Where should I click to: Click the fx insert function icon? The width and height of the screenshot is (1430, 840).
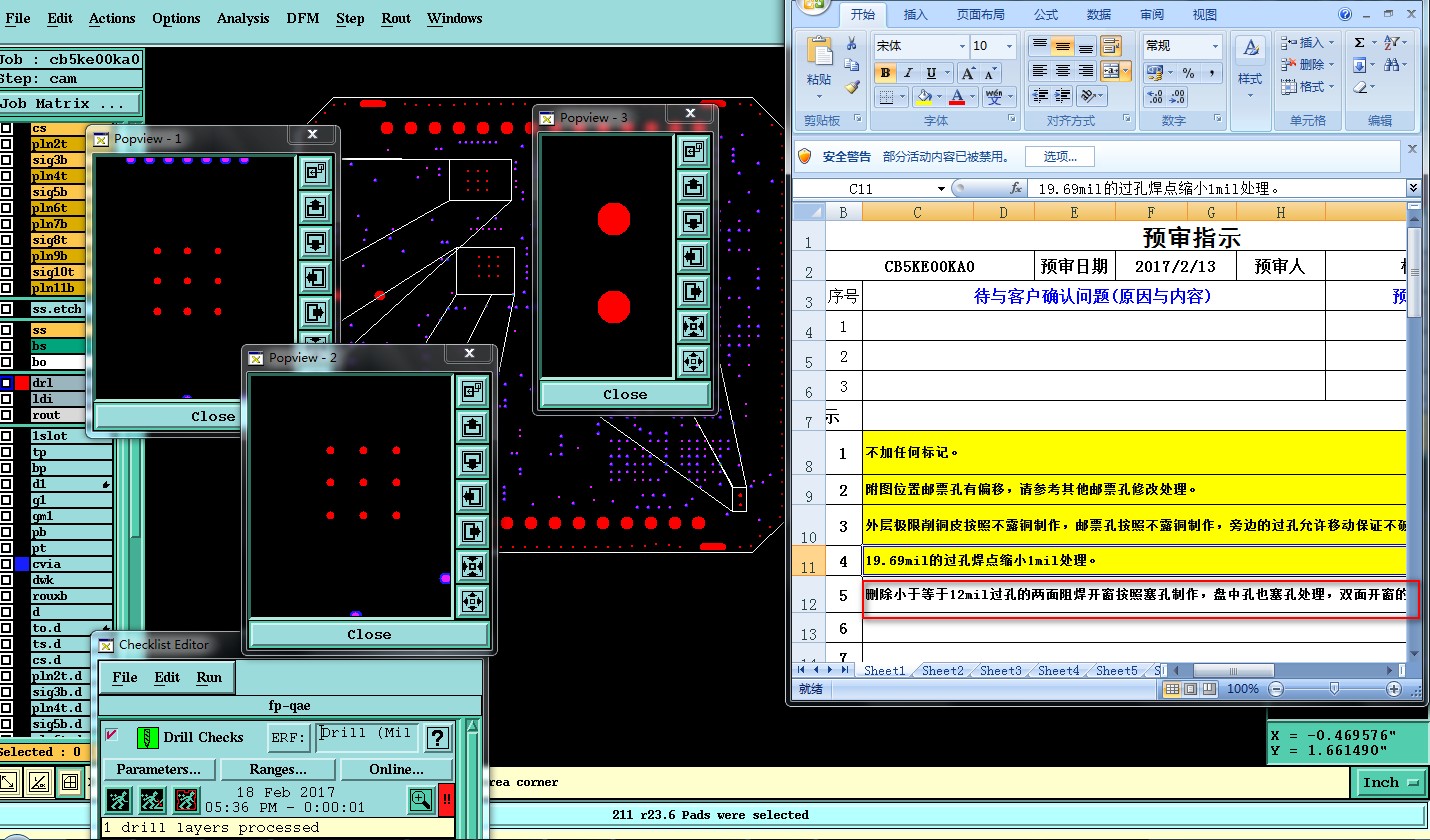click(1015, 188)
